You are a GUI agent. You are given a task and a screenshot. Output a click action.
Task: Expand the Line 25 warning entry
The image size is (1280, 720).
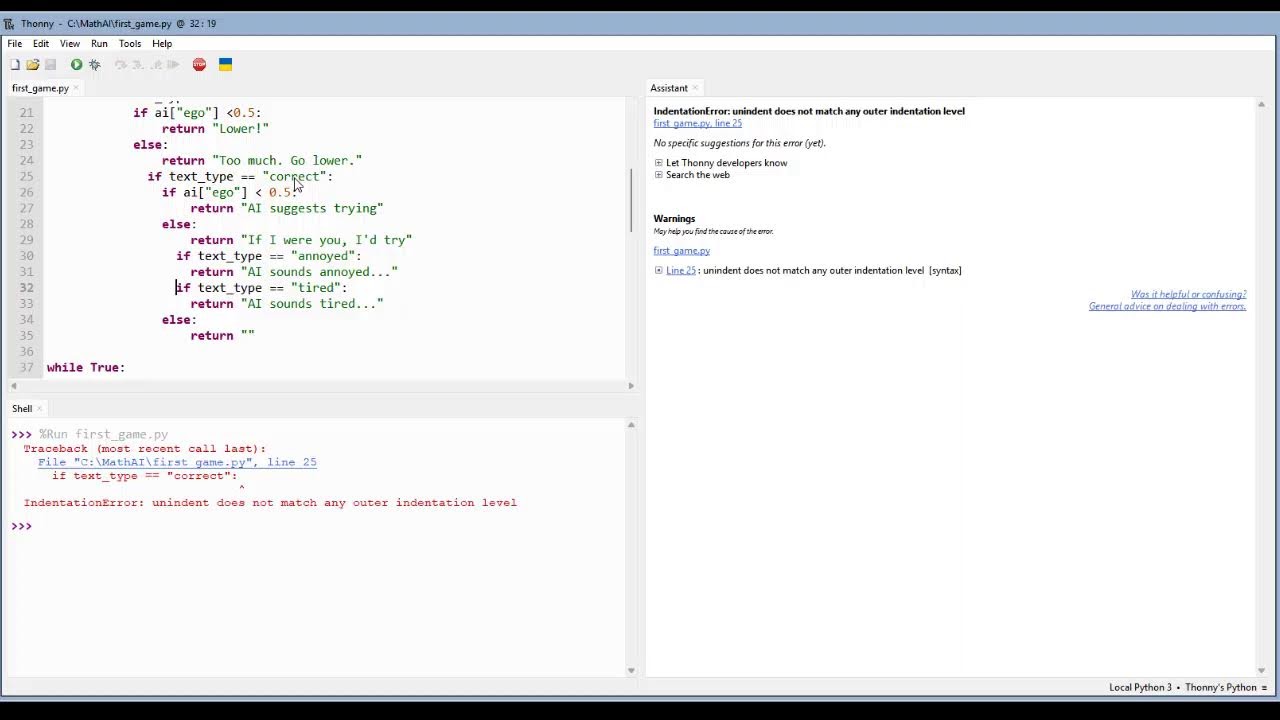pos(658,271)
